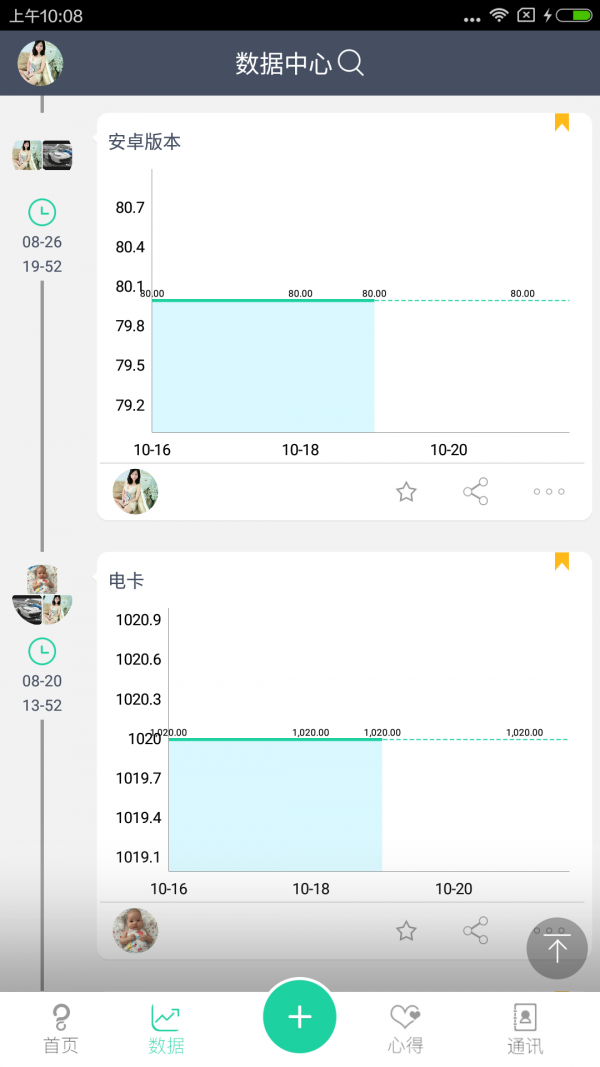Tap author avatar below 安卓版本 chart

pos(135,491)
